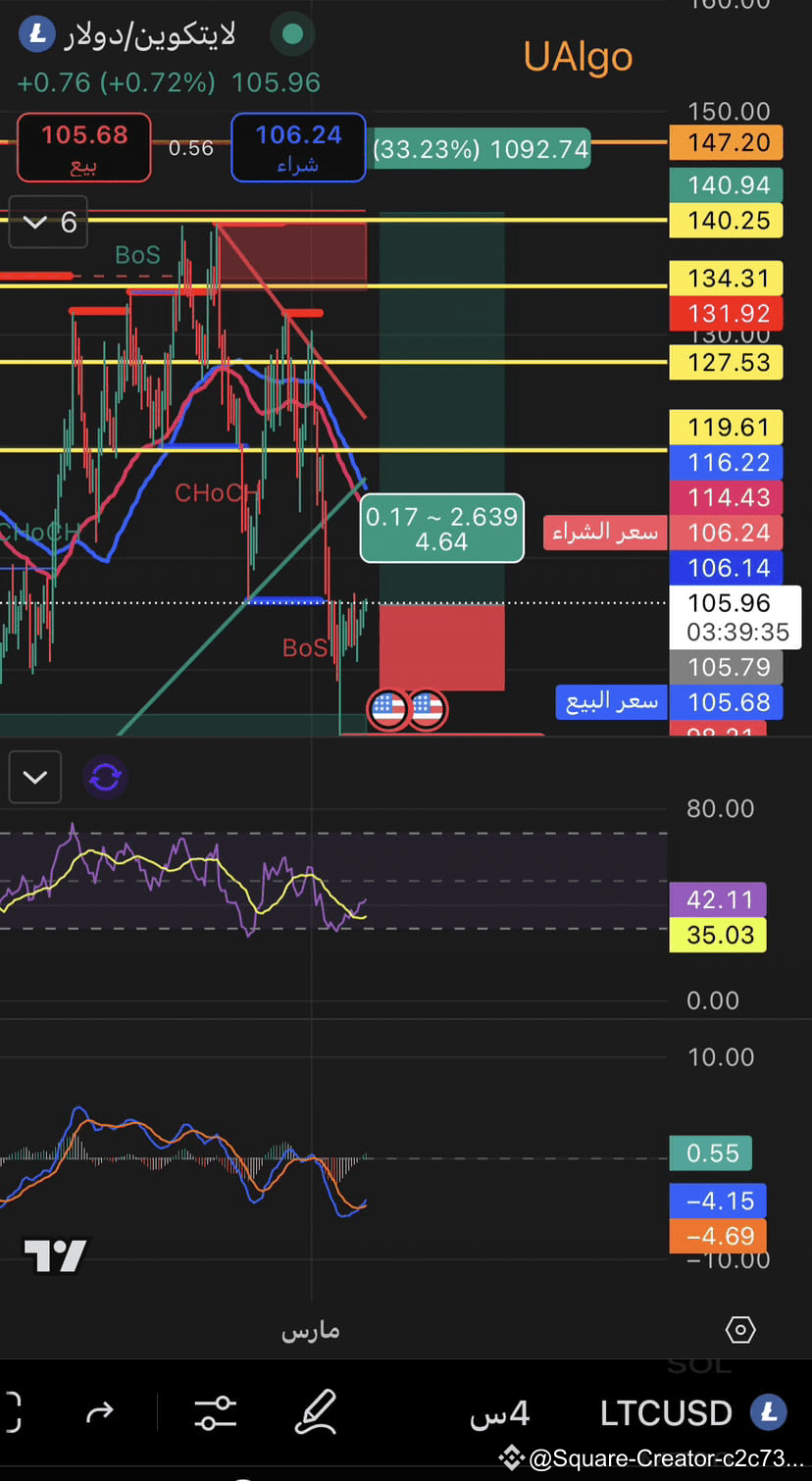Viewport: 812px width, 1481px height.
Task: Click the Litecoin coin icon beside LTCUSD
Action: pyautogui.click(x=770, y=1413)
